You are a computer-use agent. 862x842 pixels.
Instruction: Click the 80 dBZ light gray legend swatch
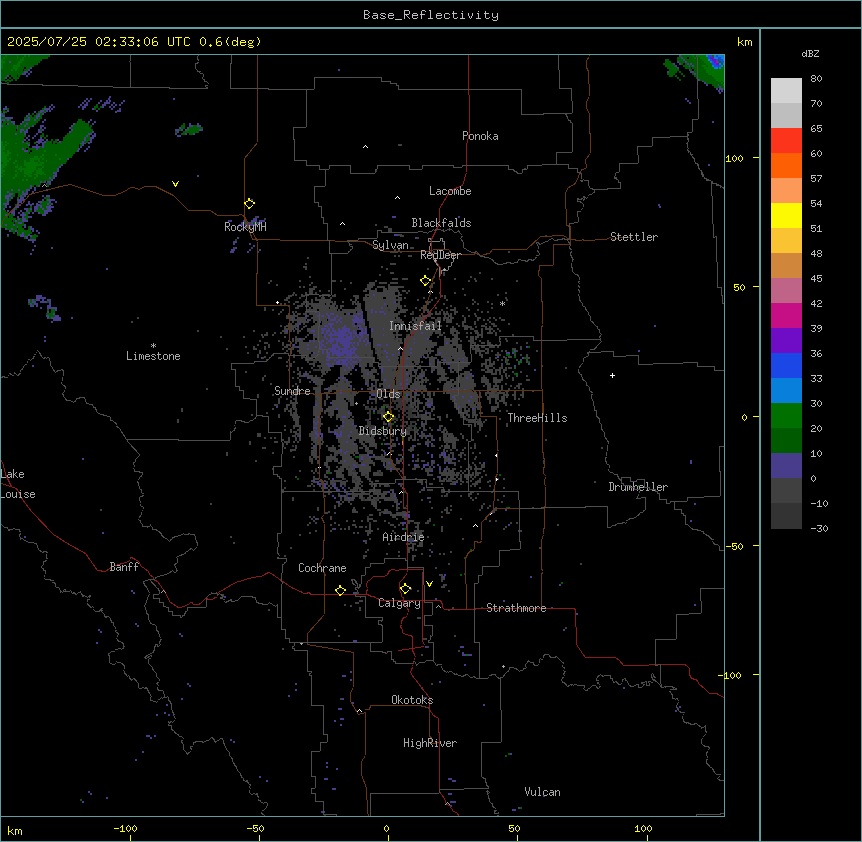point(786,90)
